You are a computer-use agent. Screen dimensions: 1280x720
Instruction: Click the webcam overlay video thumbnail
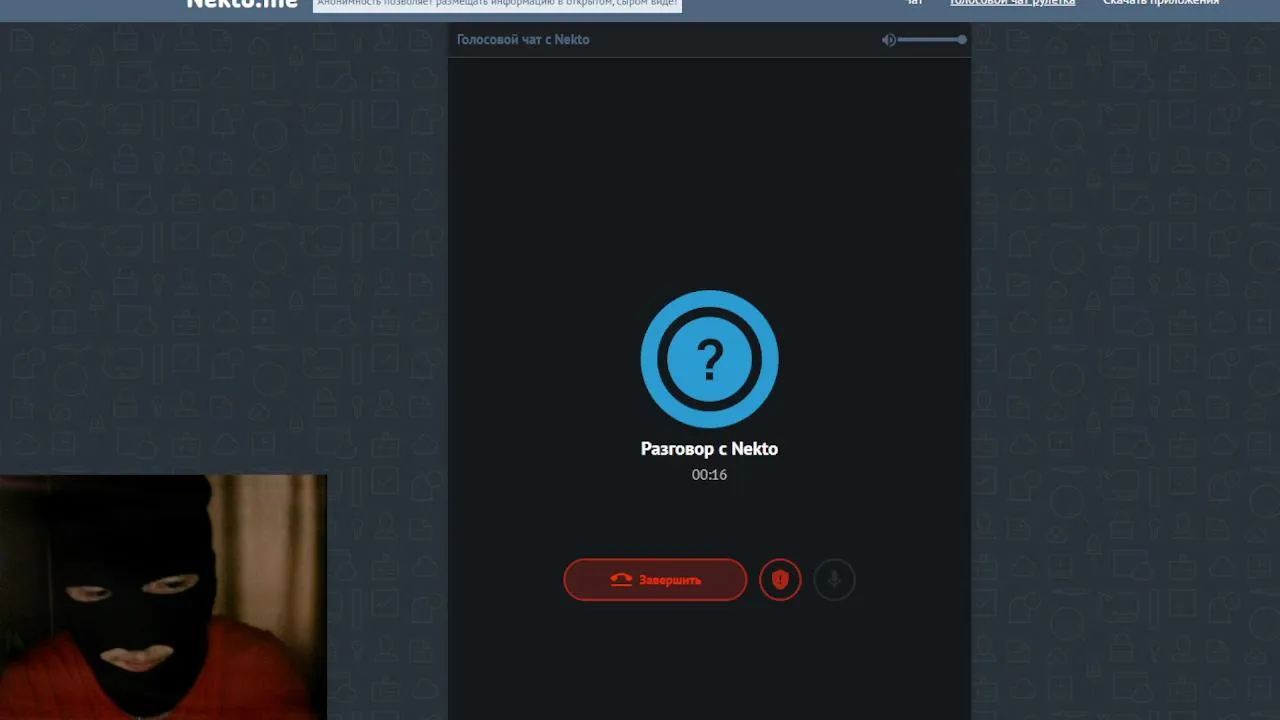coord(163,597)
